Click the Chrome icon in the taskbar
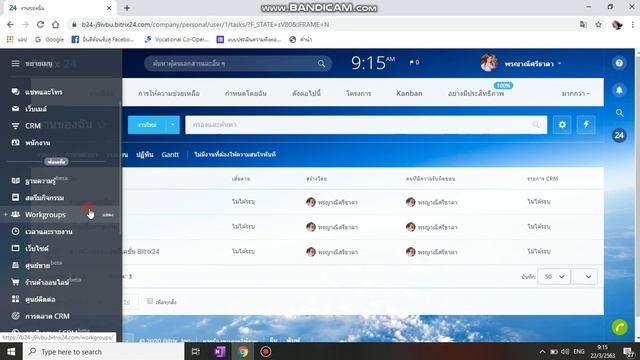 point(243,351)
